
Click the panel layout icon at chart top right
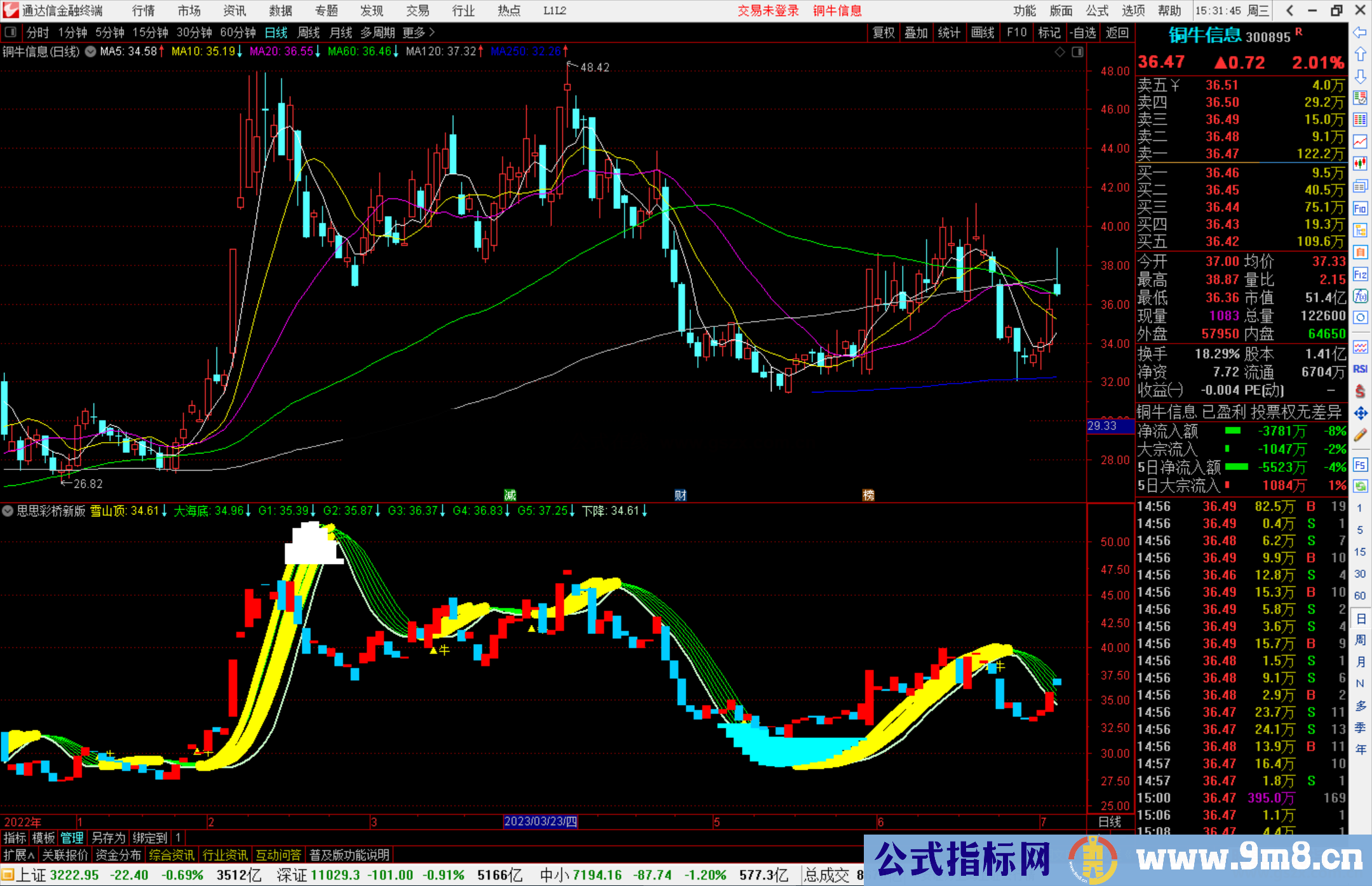point(1077,52)
